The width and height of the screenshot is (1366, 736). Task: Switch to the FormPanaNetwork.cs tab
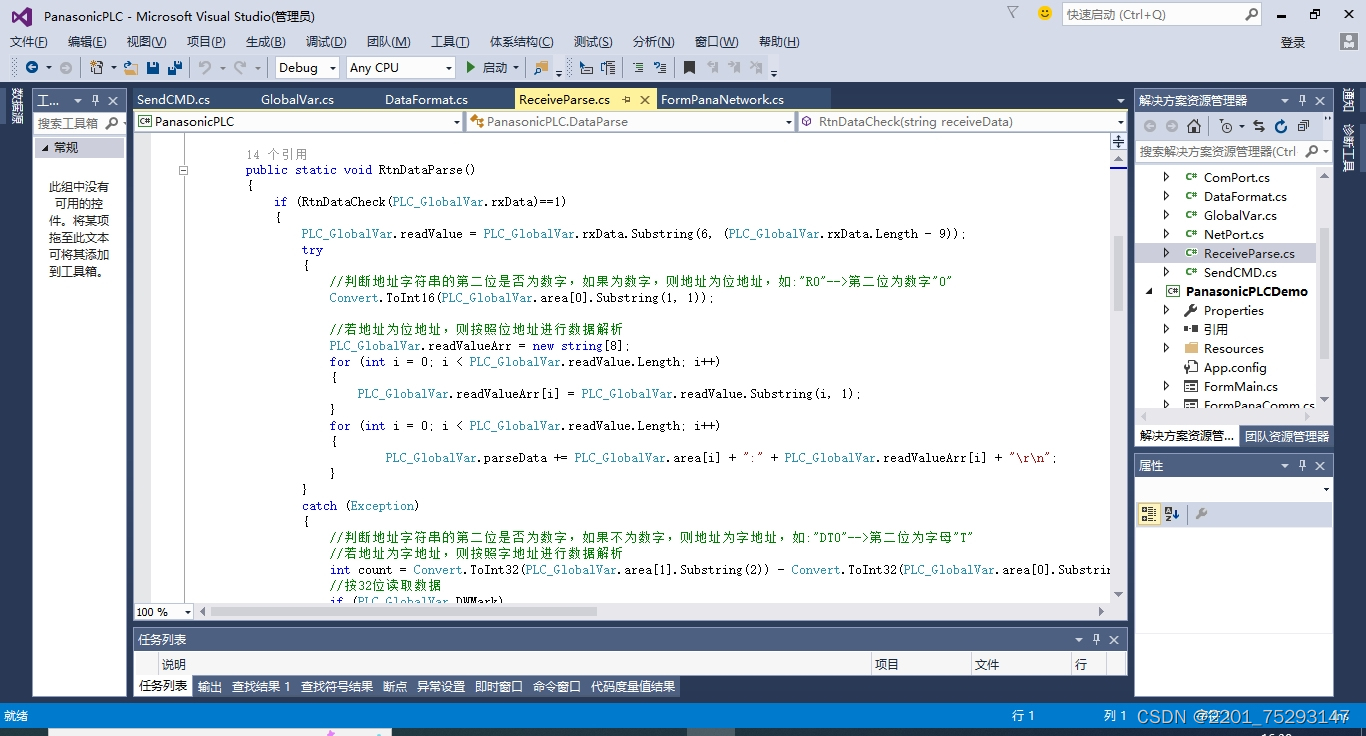click(x=722, y=100)
